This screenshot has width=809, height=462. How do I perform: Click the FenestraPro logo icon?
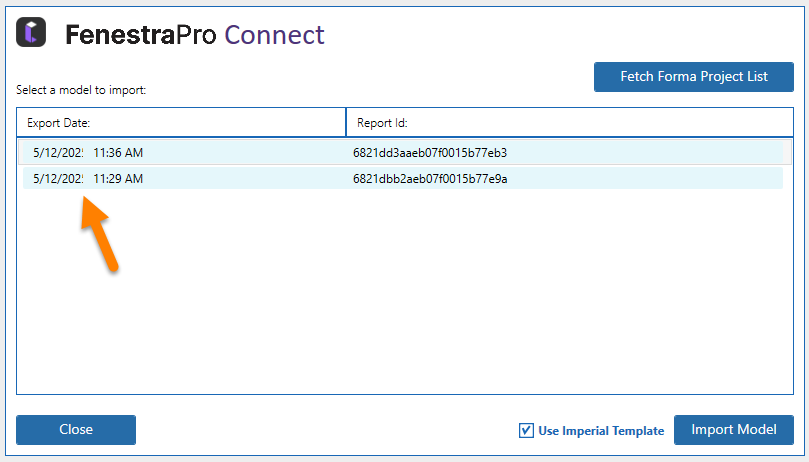tap(31, 32)
